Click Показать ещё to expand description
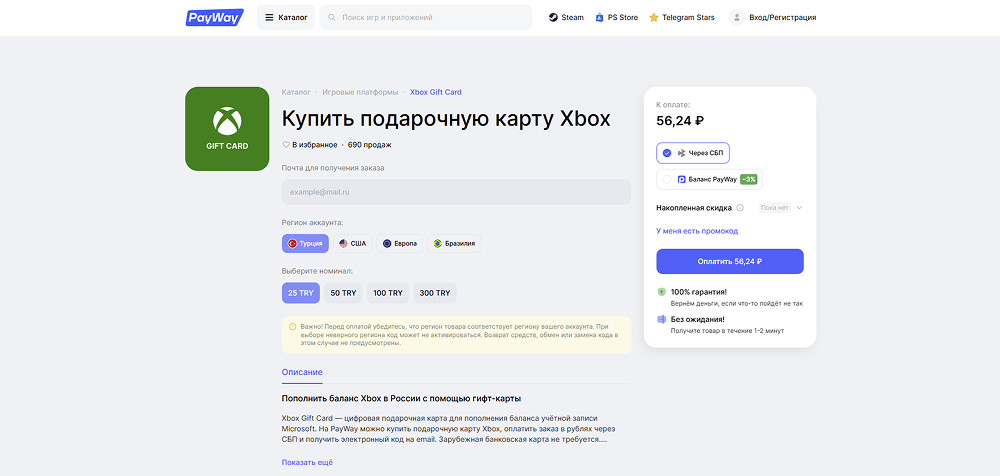 (x=307, y=462)
